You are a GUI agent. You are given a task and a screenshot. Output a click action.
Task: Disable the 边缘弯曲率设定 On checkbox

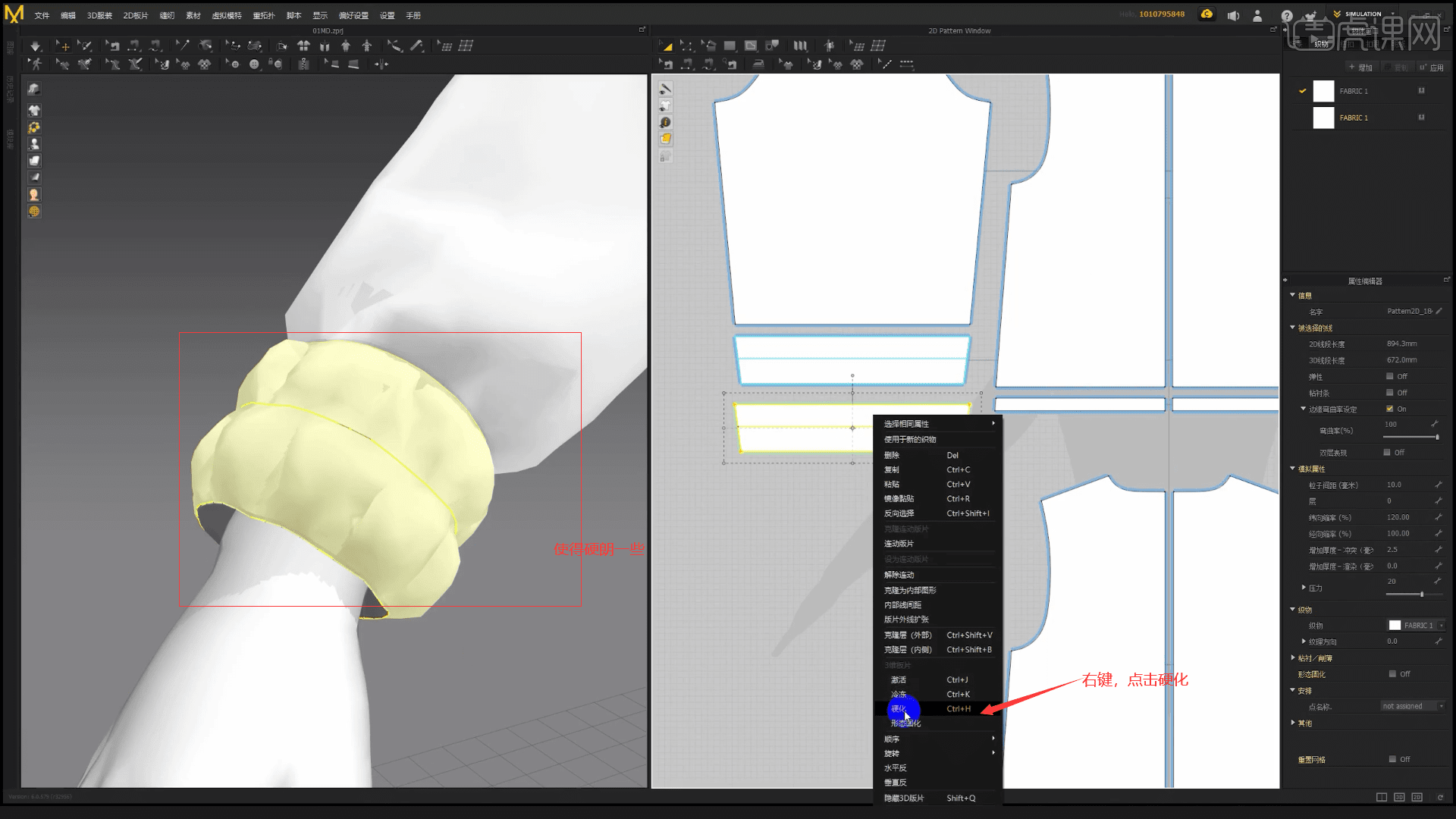[x=1391, y=409]
